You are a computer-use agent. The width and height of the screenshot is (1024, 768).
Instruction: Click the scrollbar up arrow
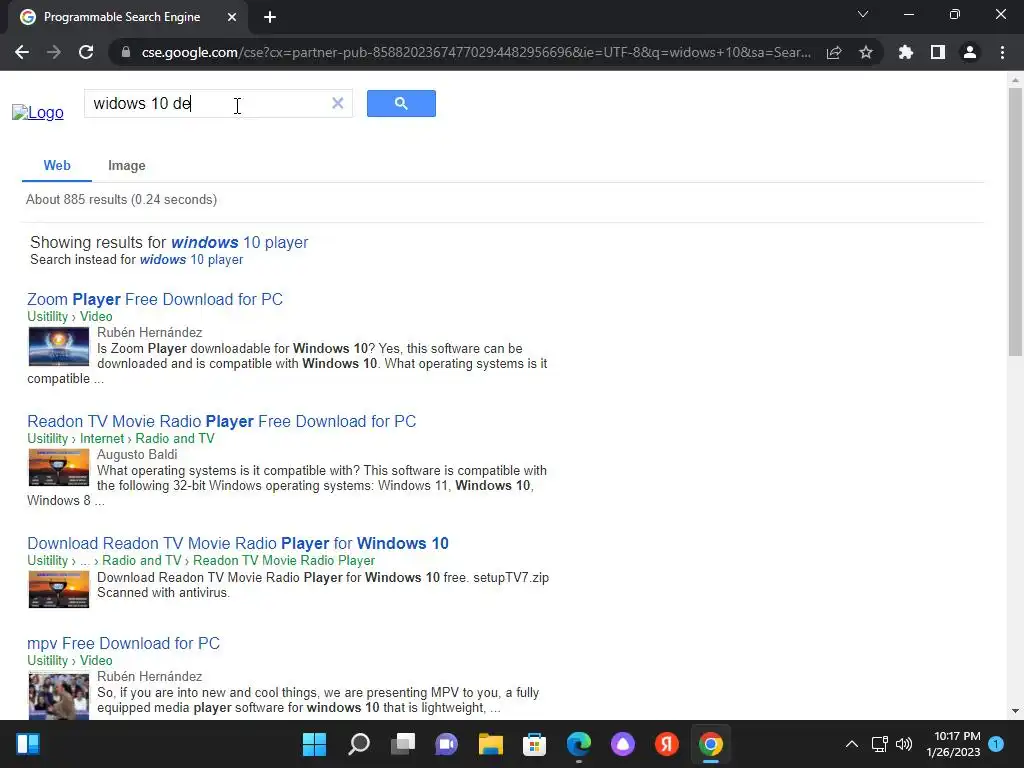pos(1015,80)
